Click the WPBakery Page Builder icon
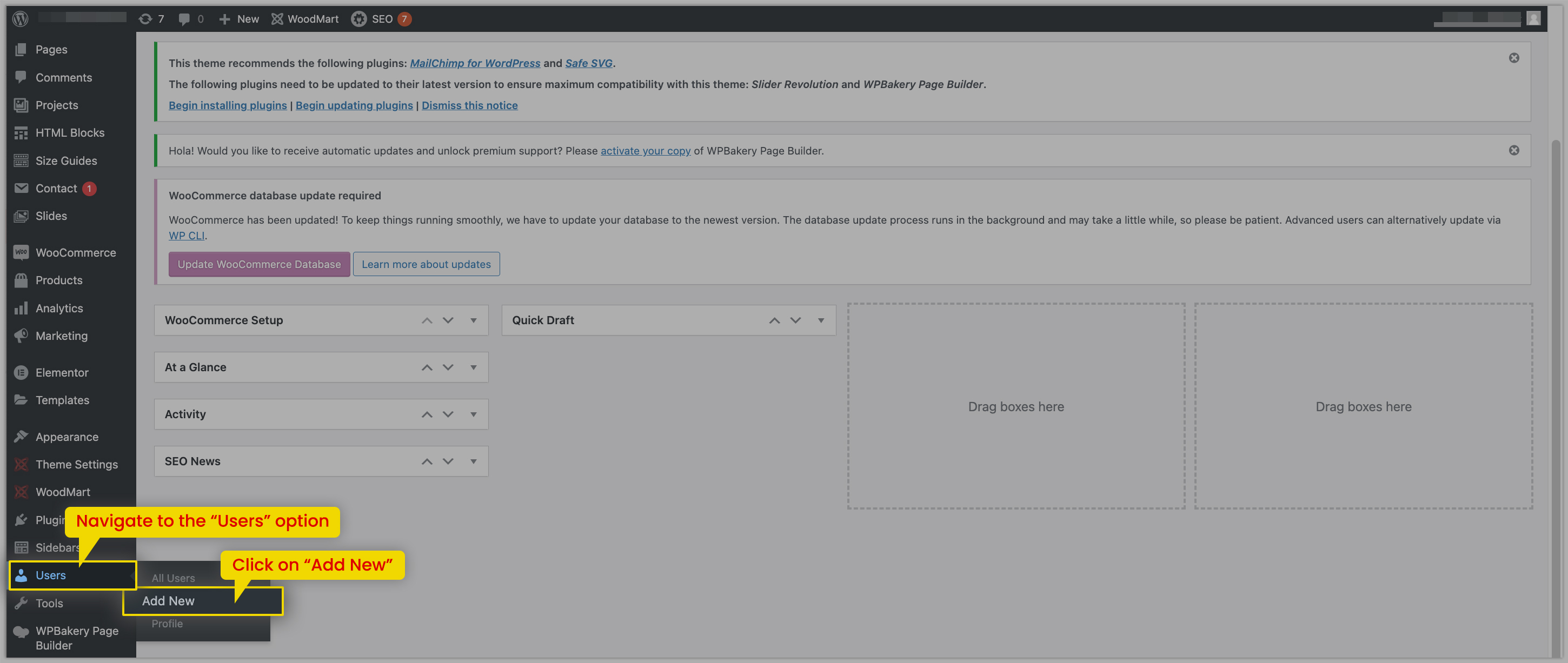 [21, 631]
